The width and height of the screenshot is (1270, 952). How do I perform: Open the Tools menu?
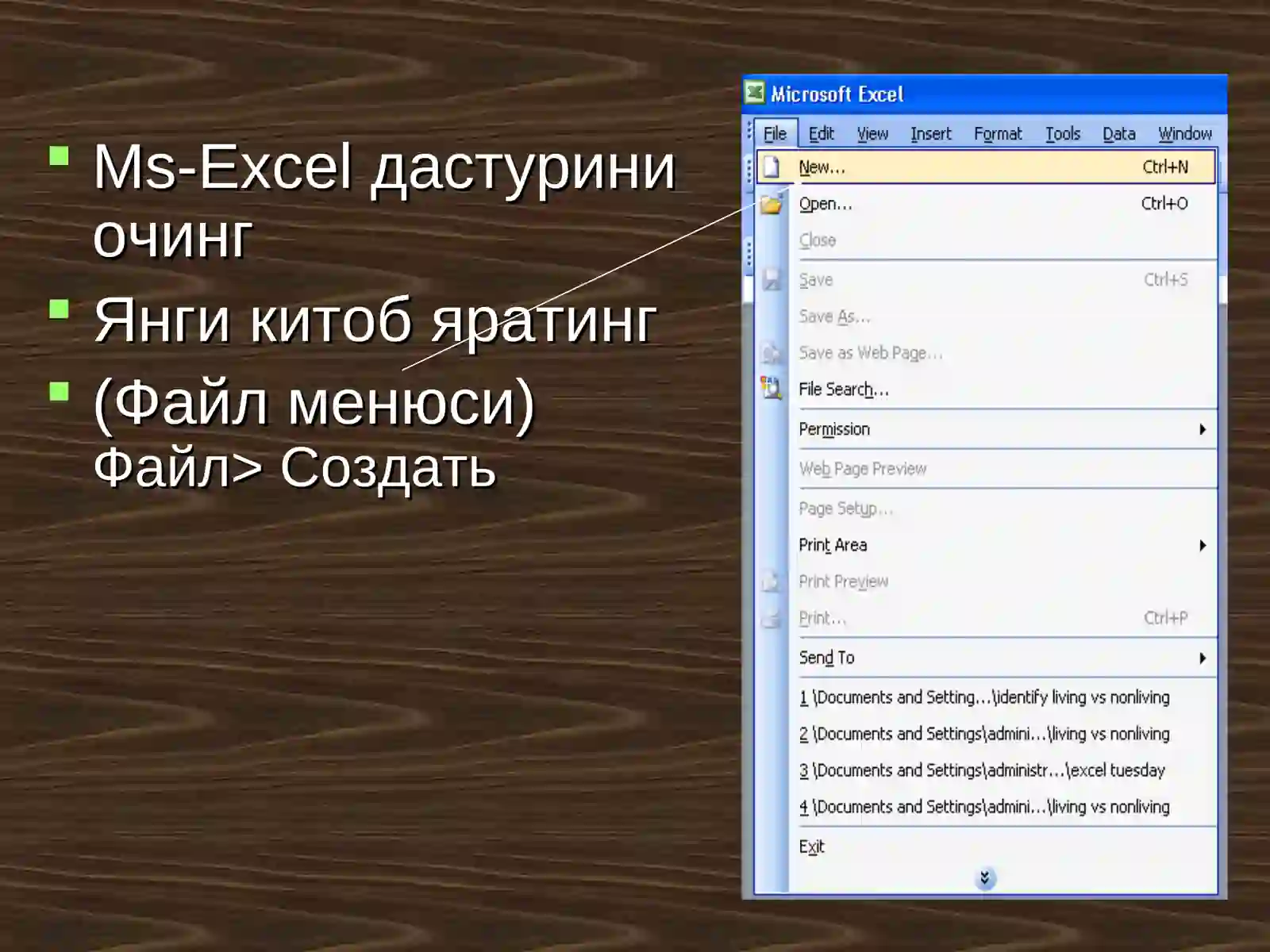click(x=1063, y=133)
